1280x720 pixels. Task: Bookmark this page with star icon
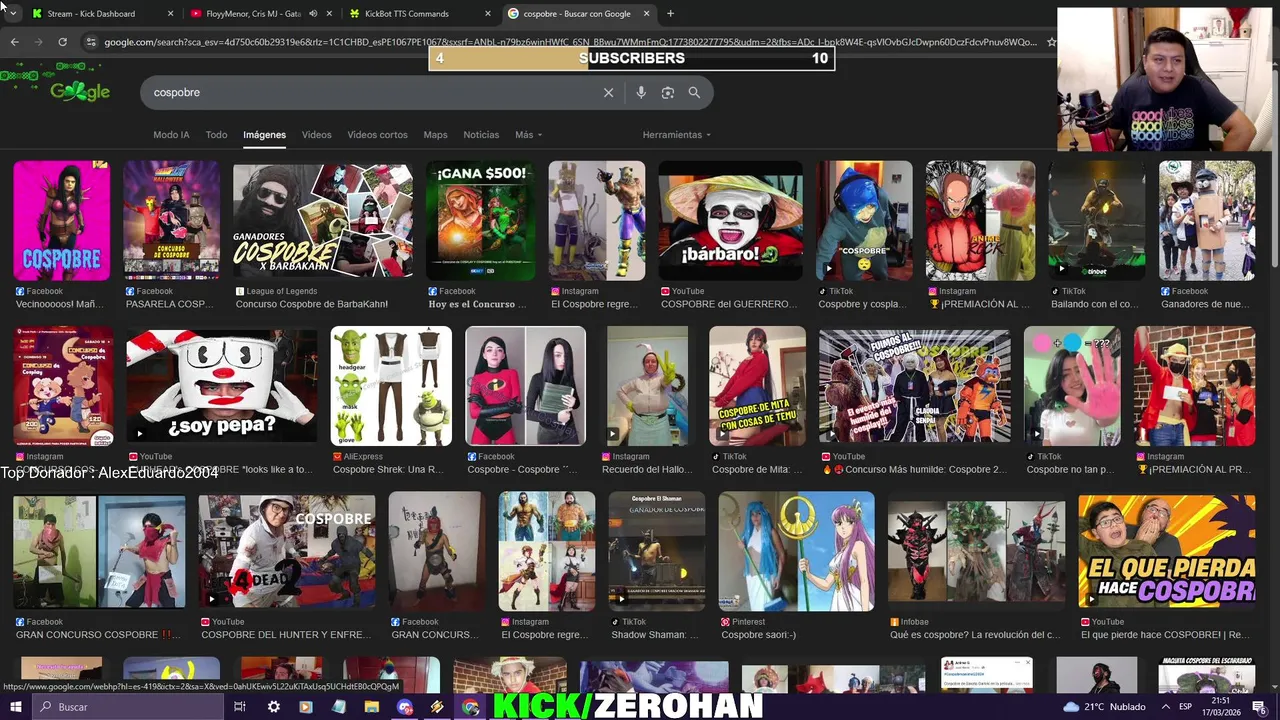(1051, 42)
